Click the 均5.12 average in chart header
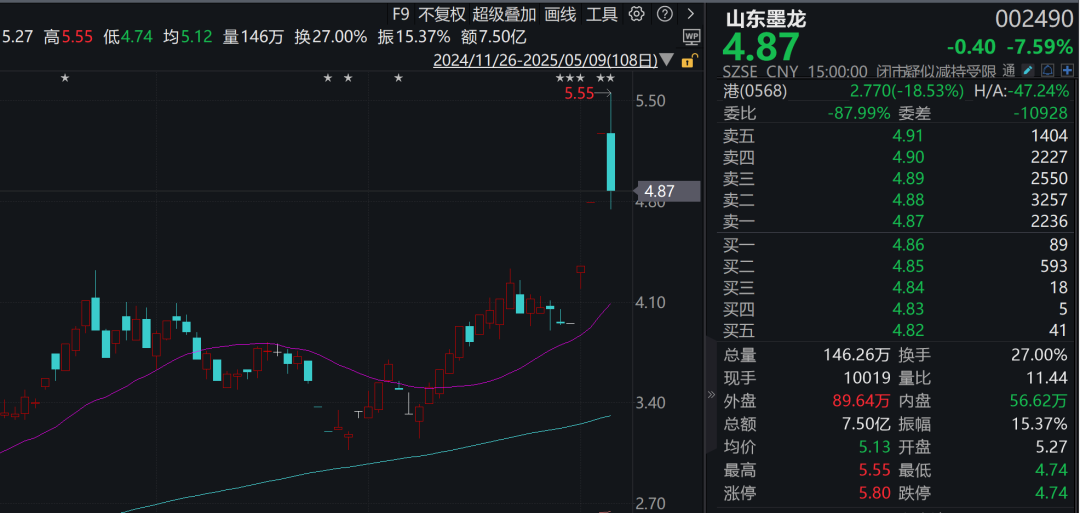The width and height of the screenshot is (1080, 513). click(x=189, y=36)
